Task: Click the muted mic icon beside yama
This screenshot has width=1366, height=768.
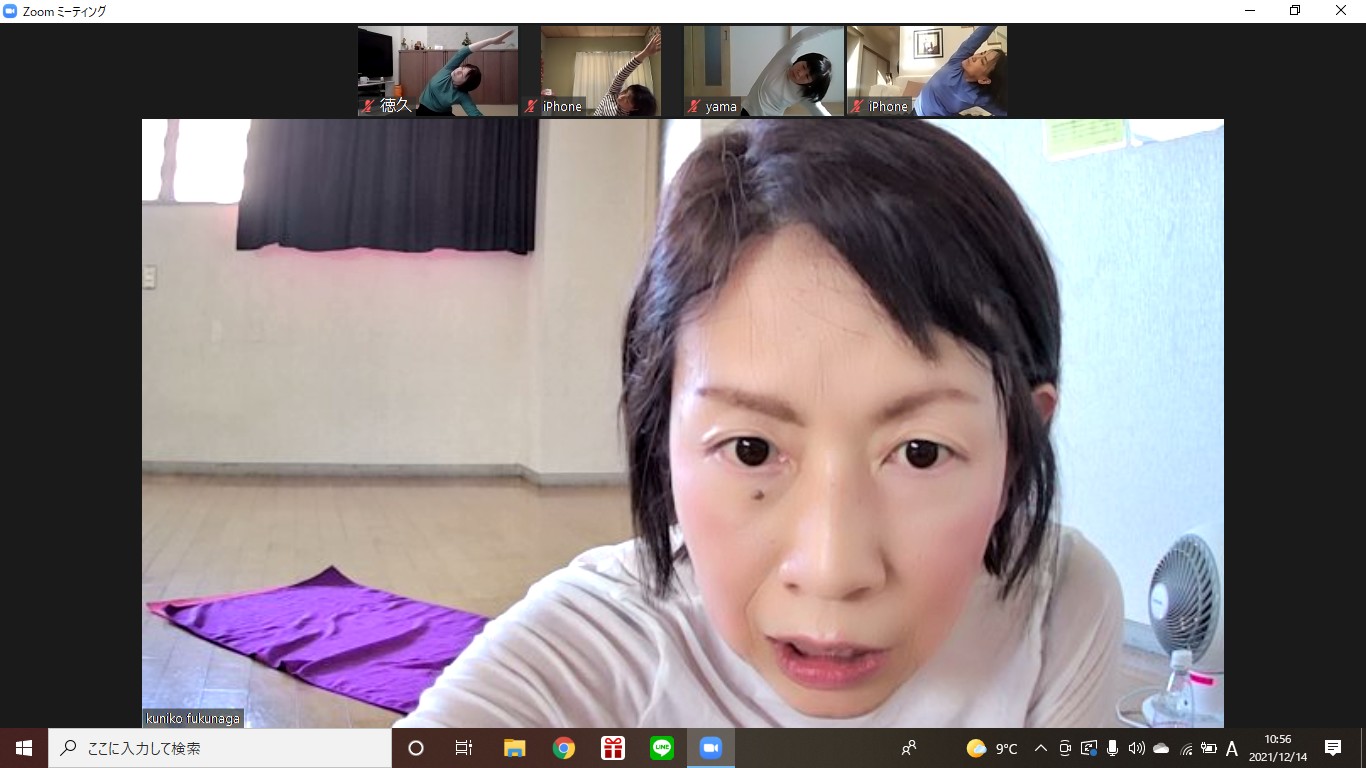Action: 694,106
